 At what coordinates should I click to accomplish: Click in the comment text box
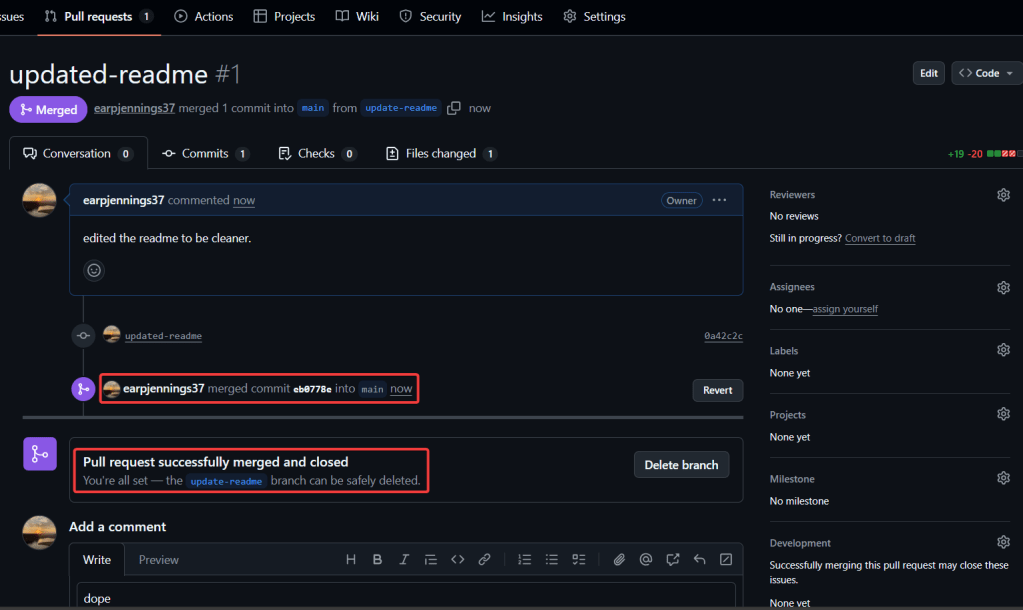[405, 597]
